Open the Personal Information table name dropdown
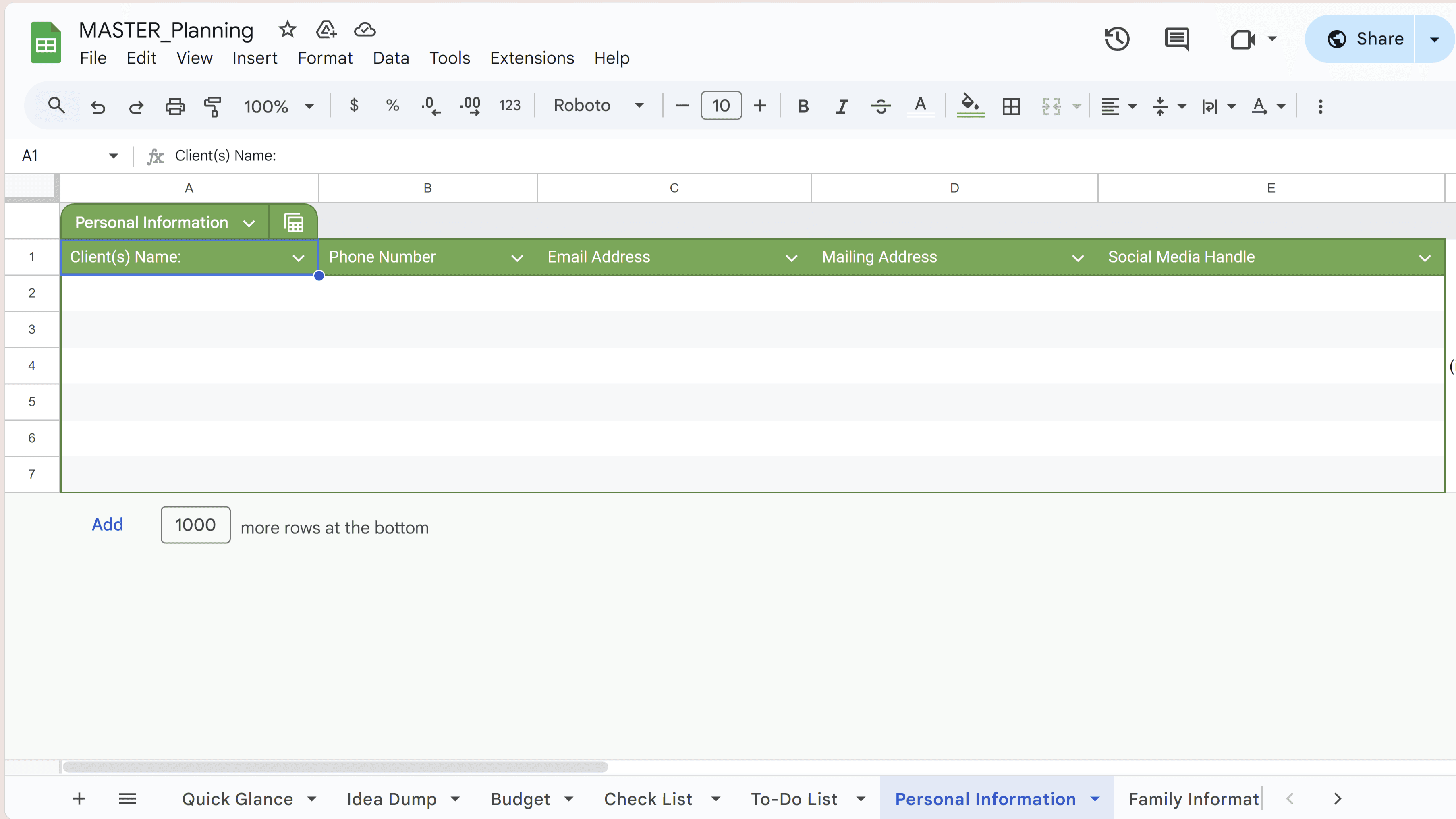Viewport: 1456px width, 819px height. tap(249, 223)
